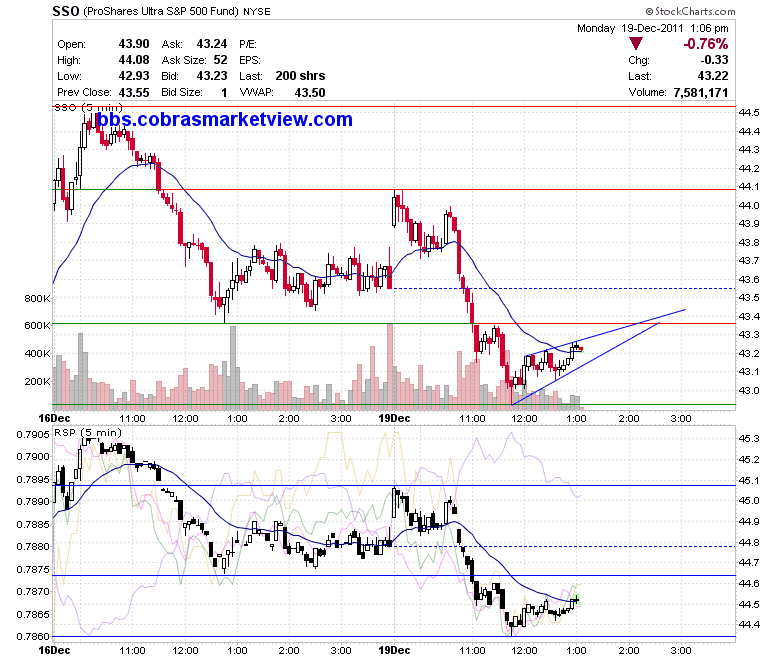Click the 0.7905 label on RSP left axis
Viewport: 780px width, 659px height.
33,435
